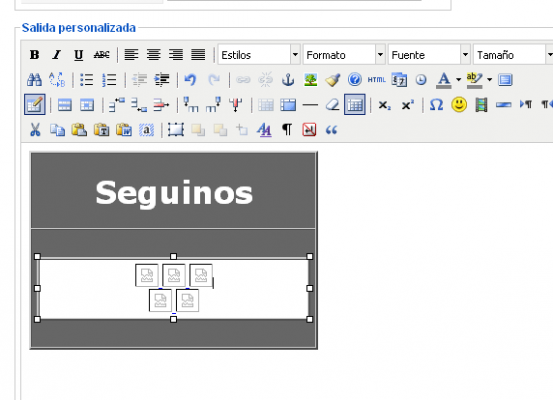Toggle bold formatting
The width and height of the screenshot is (553, 400).
click(35, 55)
